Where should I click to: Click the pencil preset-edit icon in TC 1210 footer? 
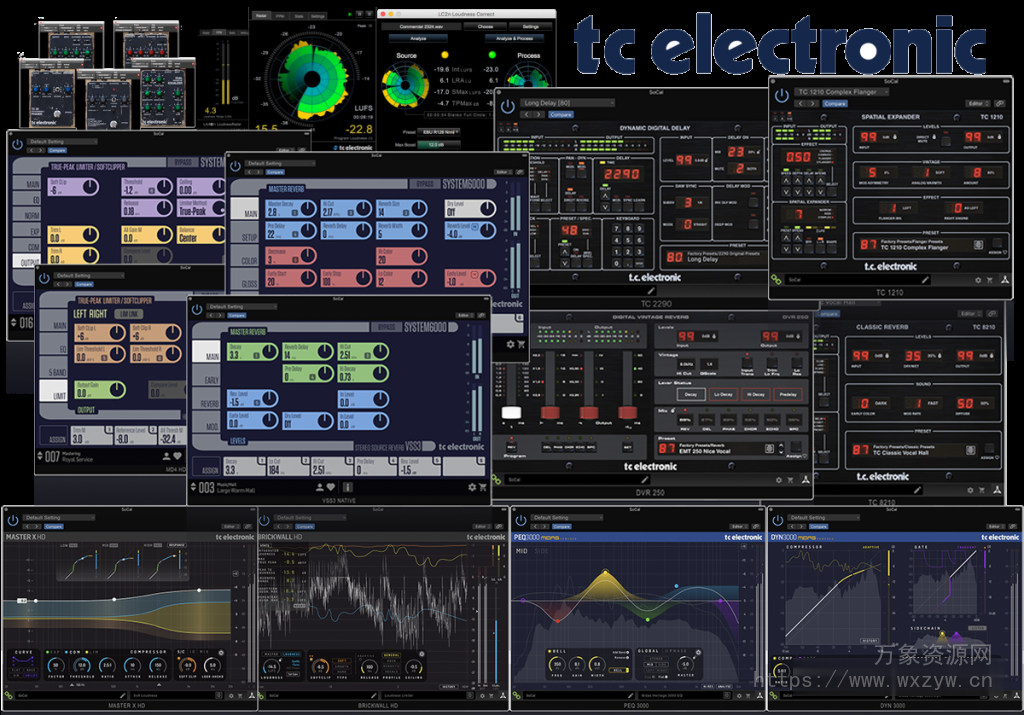pos(925,280)
